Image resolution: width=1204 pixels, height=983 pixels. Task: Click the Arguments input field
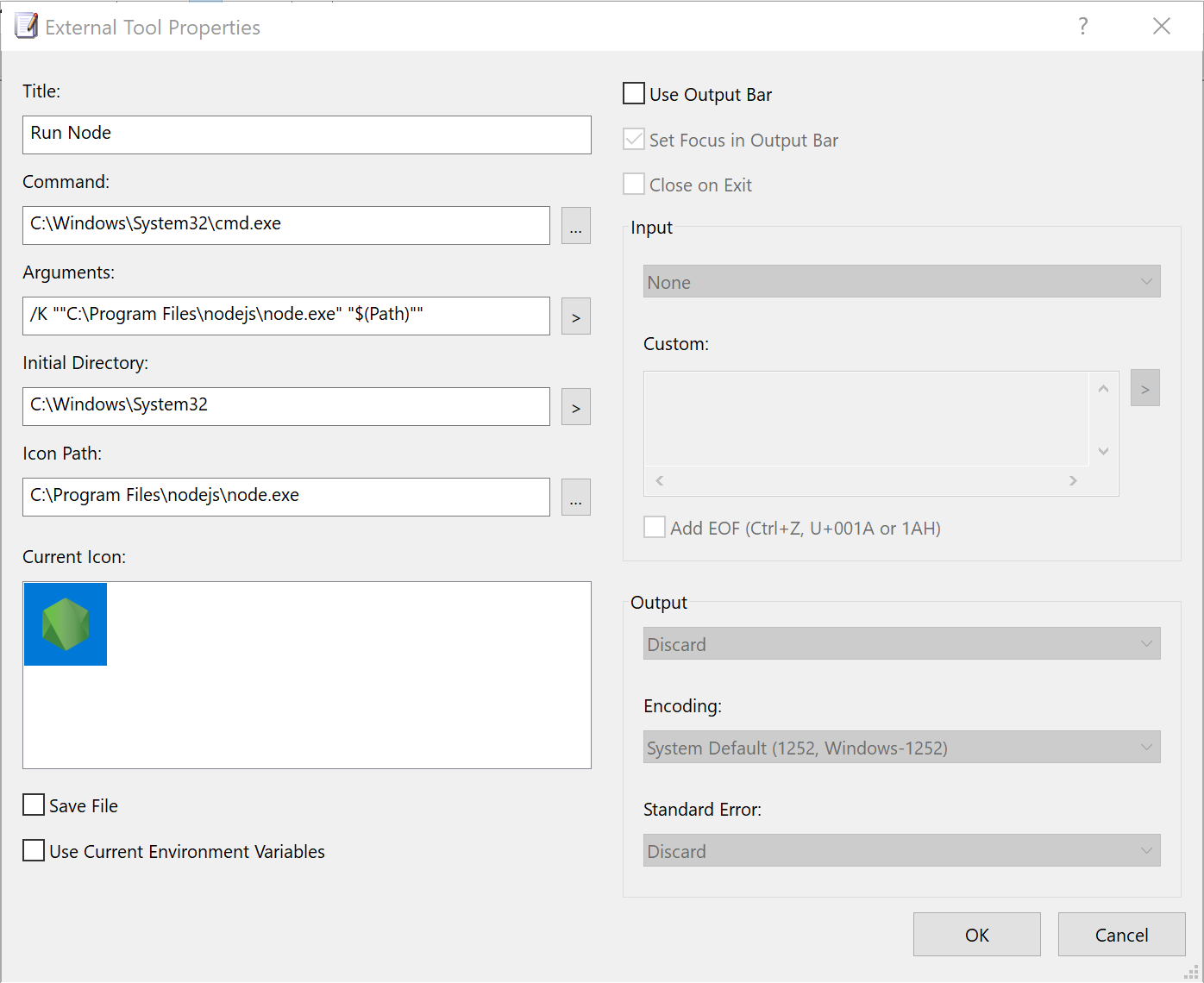pyautogui.click(x=286, y=316)
